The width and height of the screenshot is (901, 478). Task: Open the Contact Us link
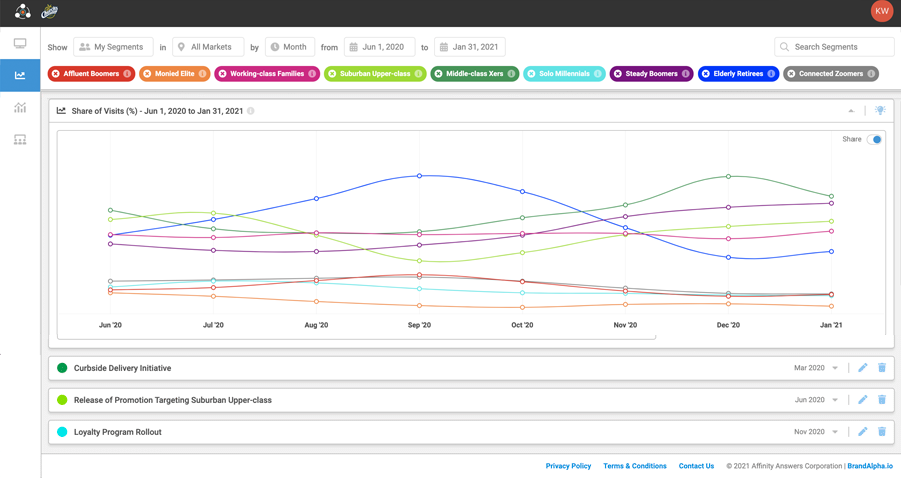[696, 466]
